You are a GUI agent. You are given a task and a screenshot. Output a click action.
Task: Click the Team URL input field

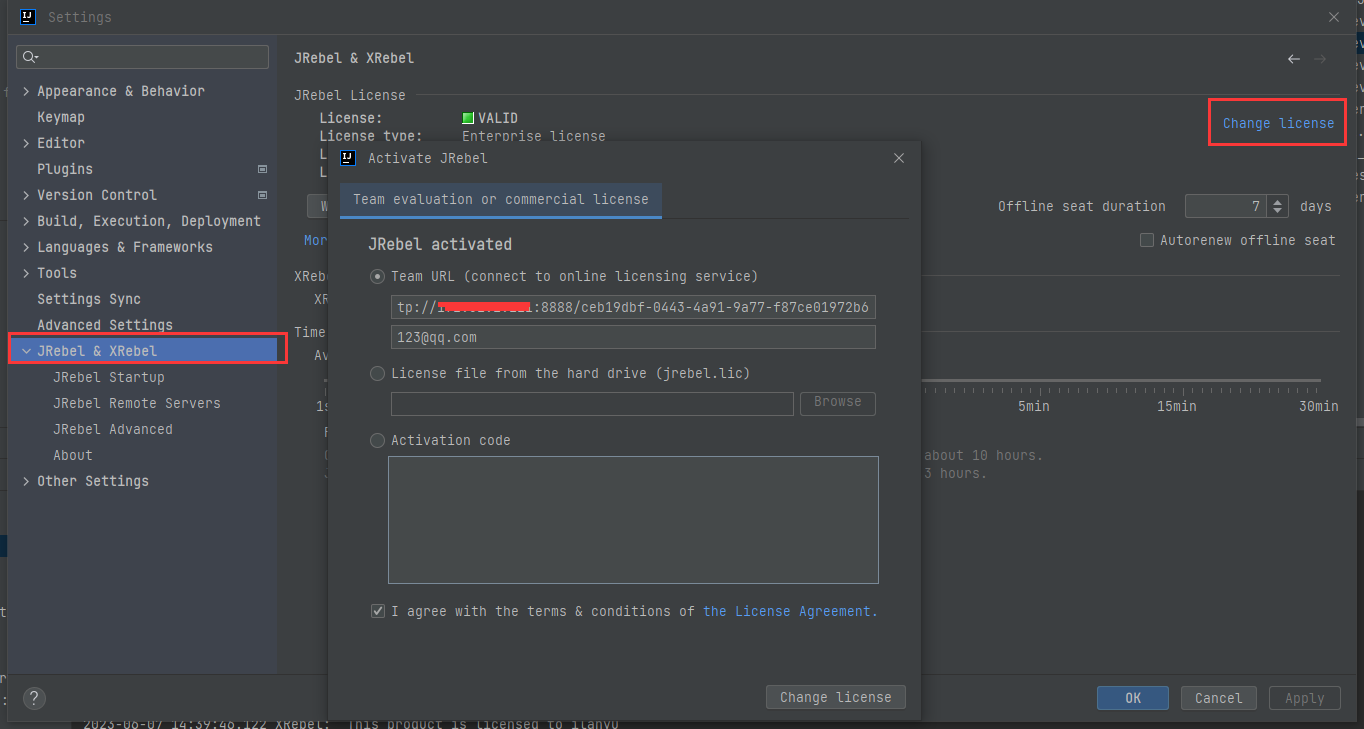633,307
